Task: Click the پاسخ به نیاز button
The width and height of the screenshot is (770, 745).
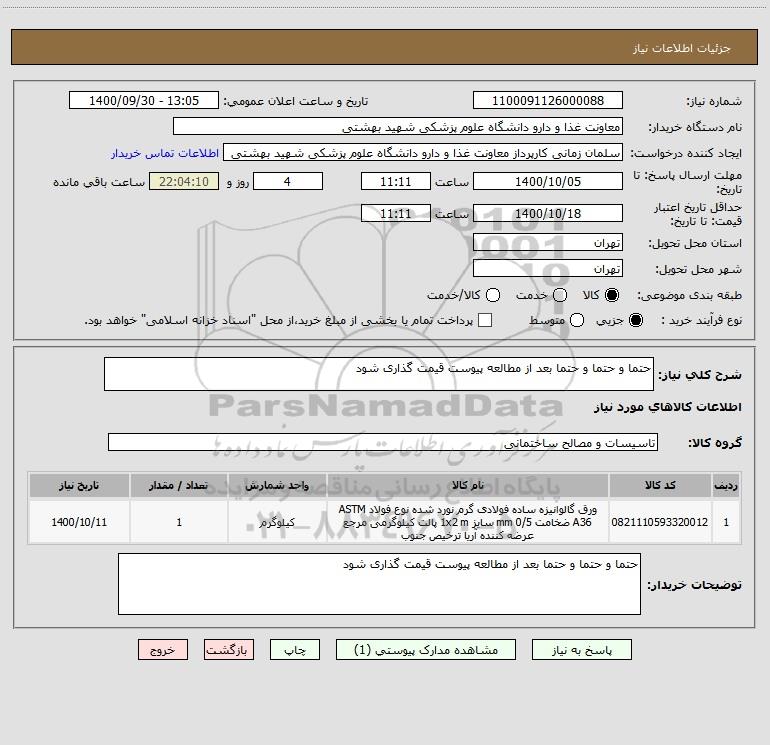Action: point(581,650)
